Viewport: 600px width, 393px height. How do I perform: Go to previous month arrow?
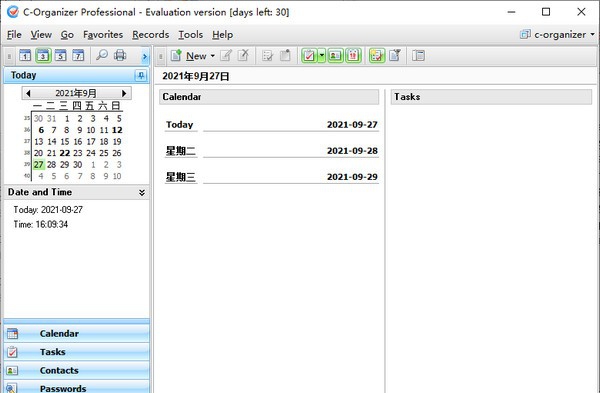point(28,93)
